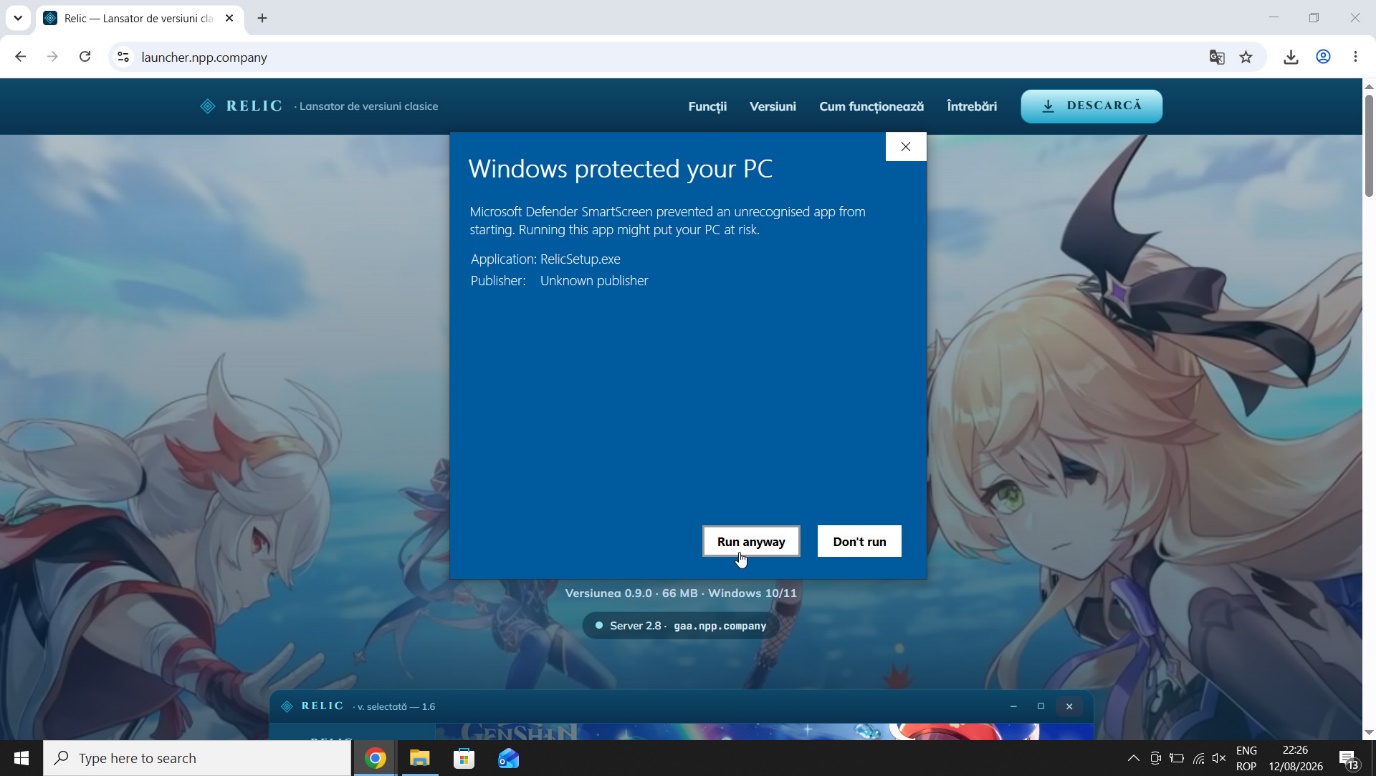Screen dimensions: 1376x776
Task: Click the DESCARCĂ download button
Action: point(1091,106)
